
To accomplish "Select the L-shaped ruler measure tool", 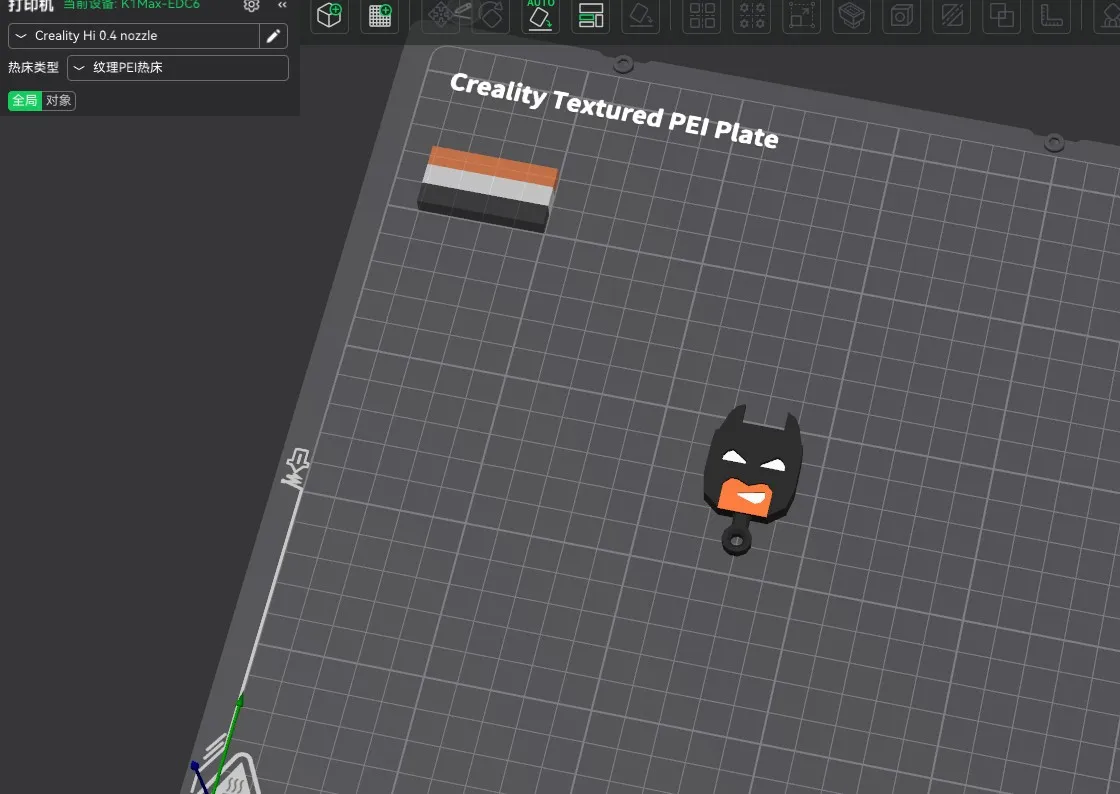I will click(1052, 15).
